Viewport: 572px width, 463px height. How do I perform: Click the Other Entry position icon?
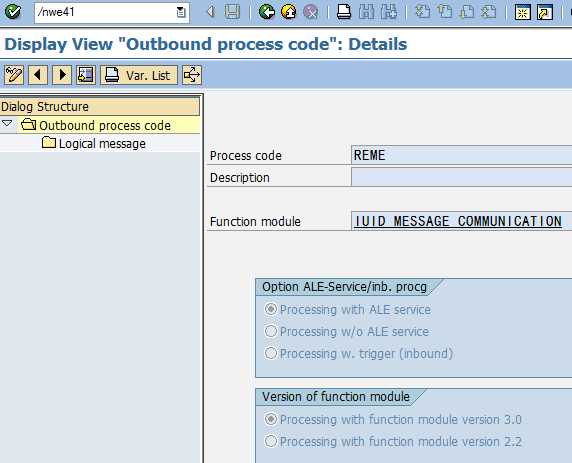click(x=86, y=75)
